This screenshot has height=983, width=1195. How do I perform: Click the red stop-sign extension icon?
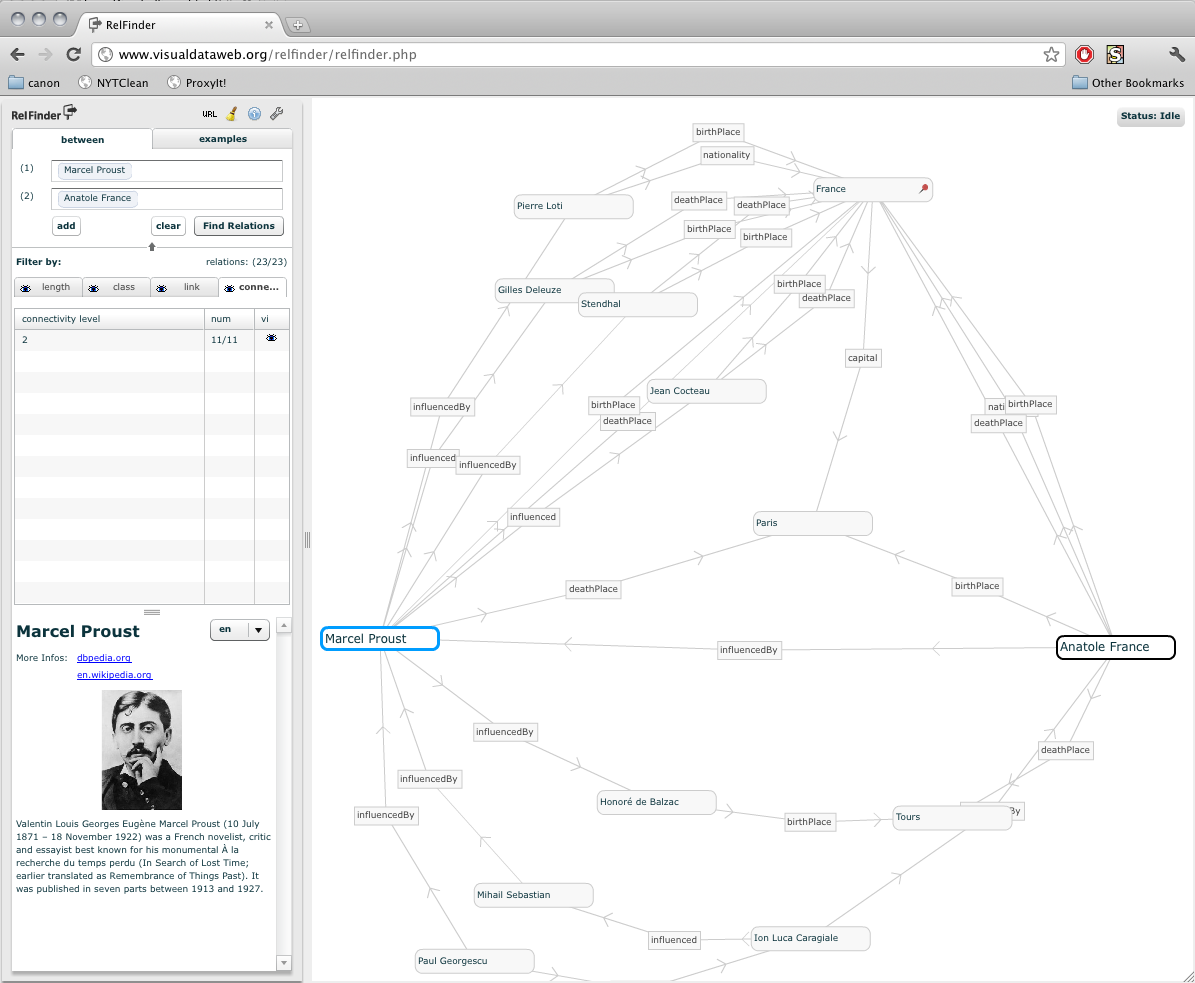pos(1084,55)
